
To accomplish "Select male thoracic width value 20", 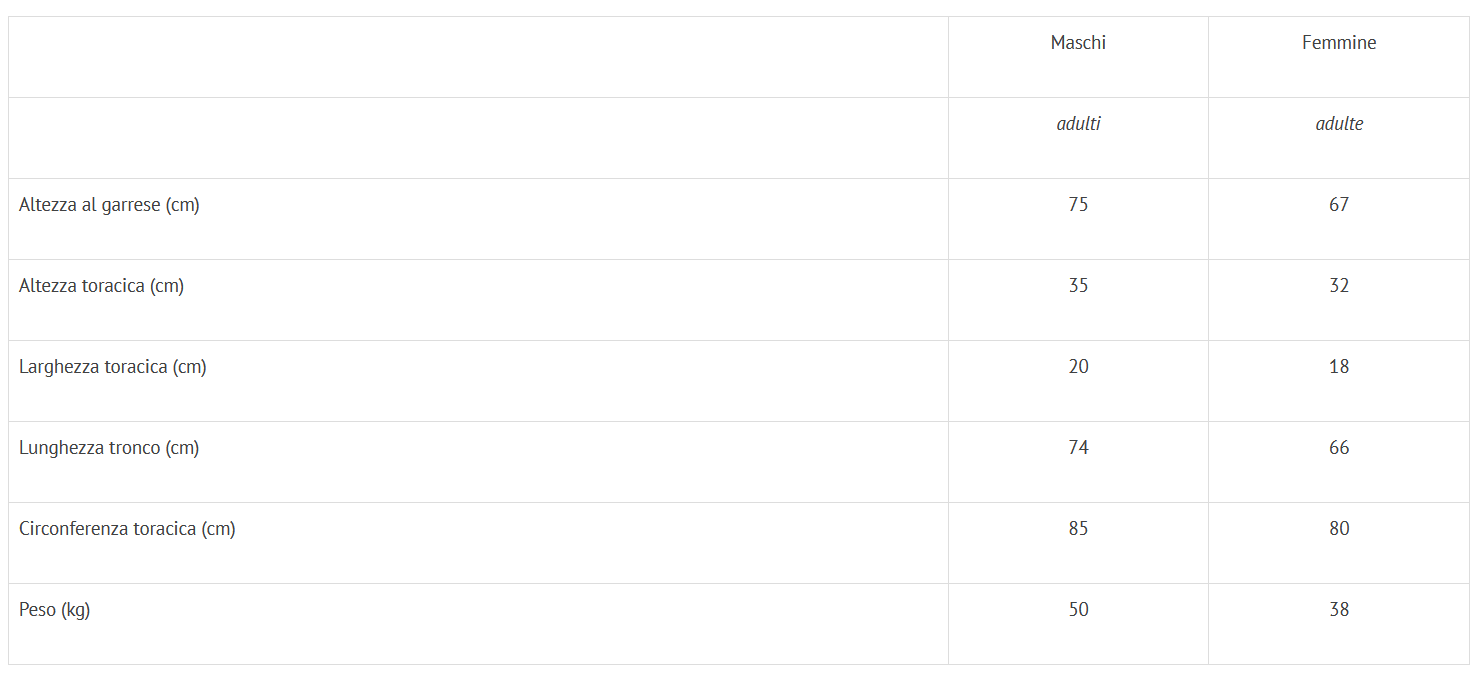I will 1078,367.
